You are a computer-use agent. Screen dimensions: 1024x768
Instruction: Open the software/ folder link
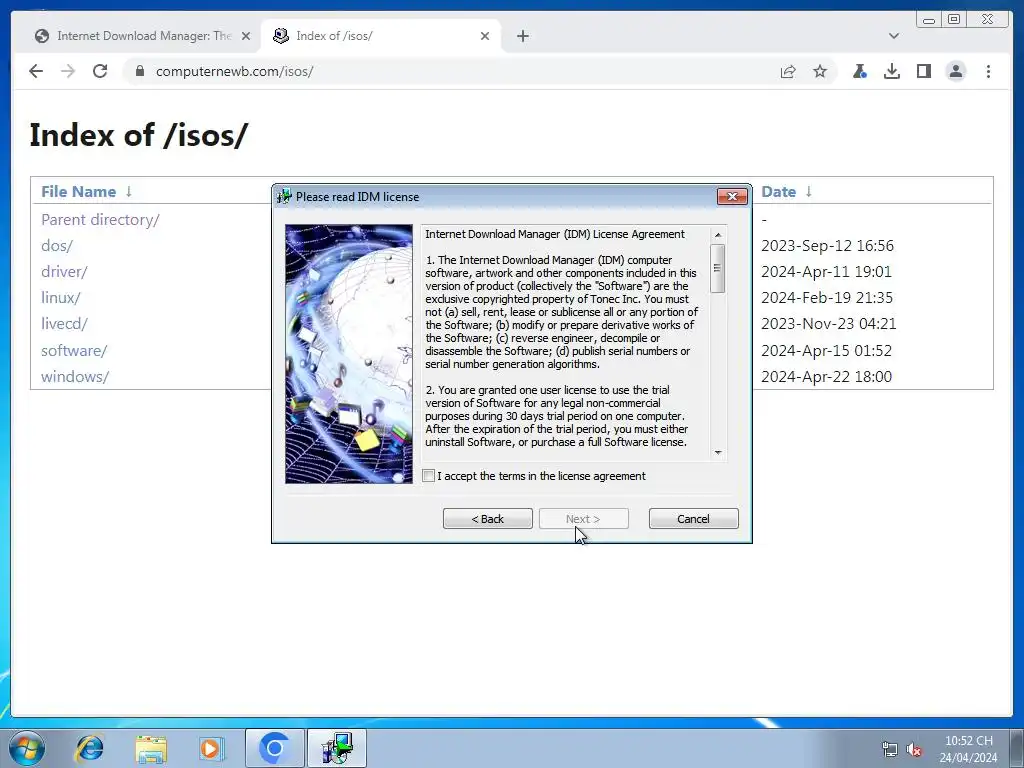pyautogui.click(x=74, y=351)
